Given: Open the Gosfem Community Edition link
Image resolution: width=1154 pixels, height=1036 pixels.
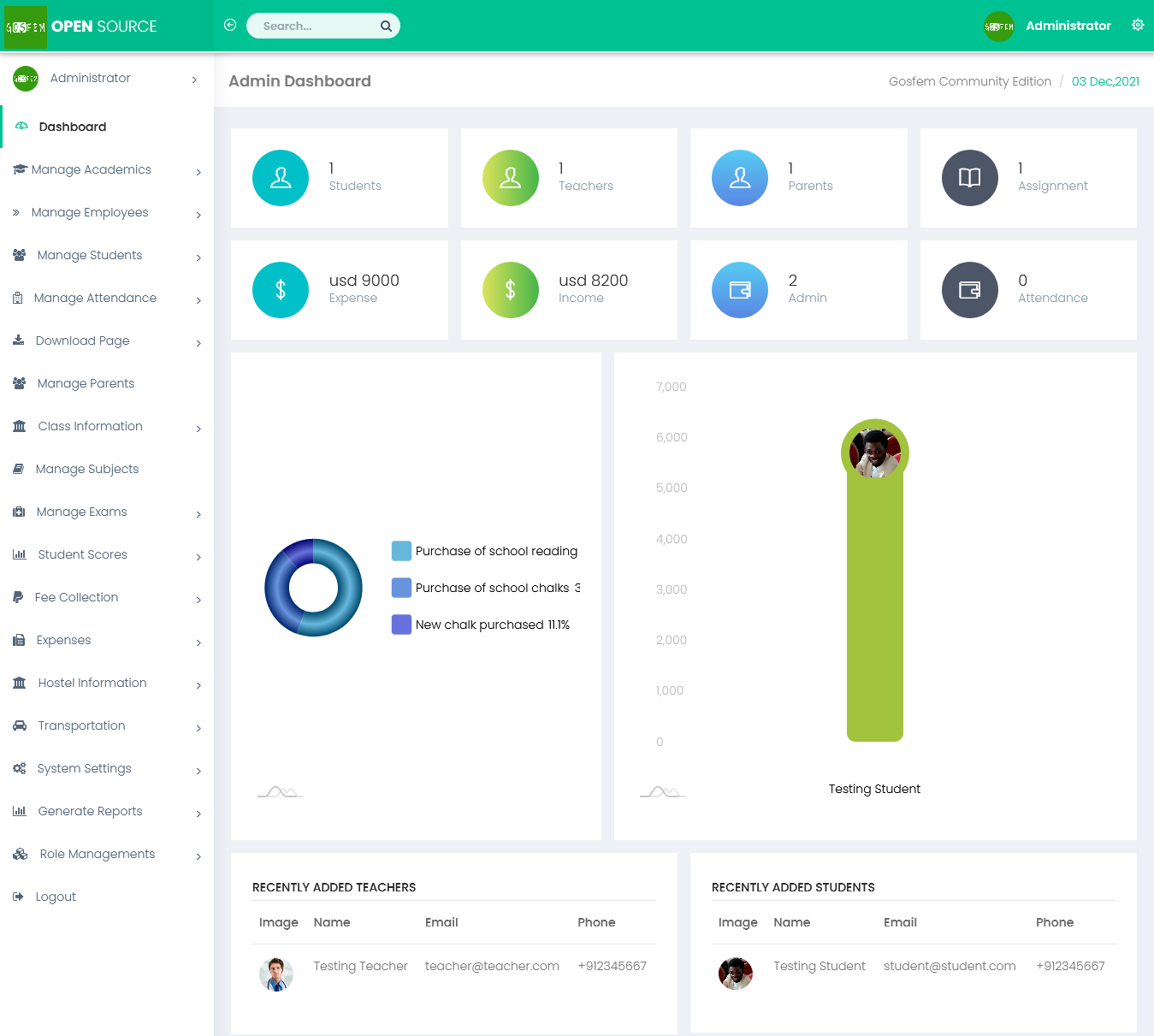Looking at the screenshot, I should point(969,80).
